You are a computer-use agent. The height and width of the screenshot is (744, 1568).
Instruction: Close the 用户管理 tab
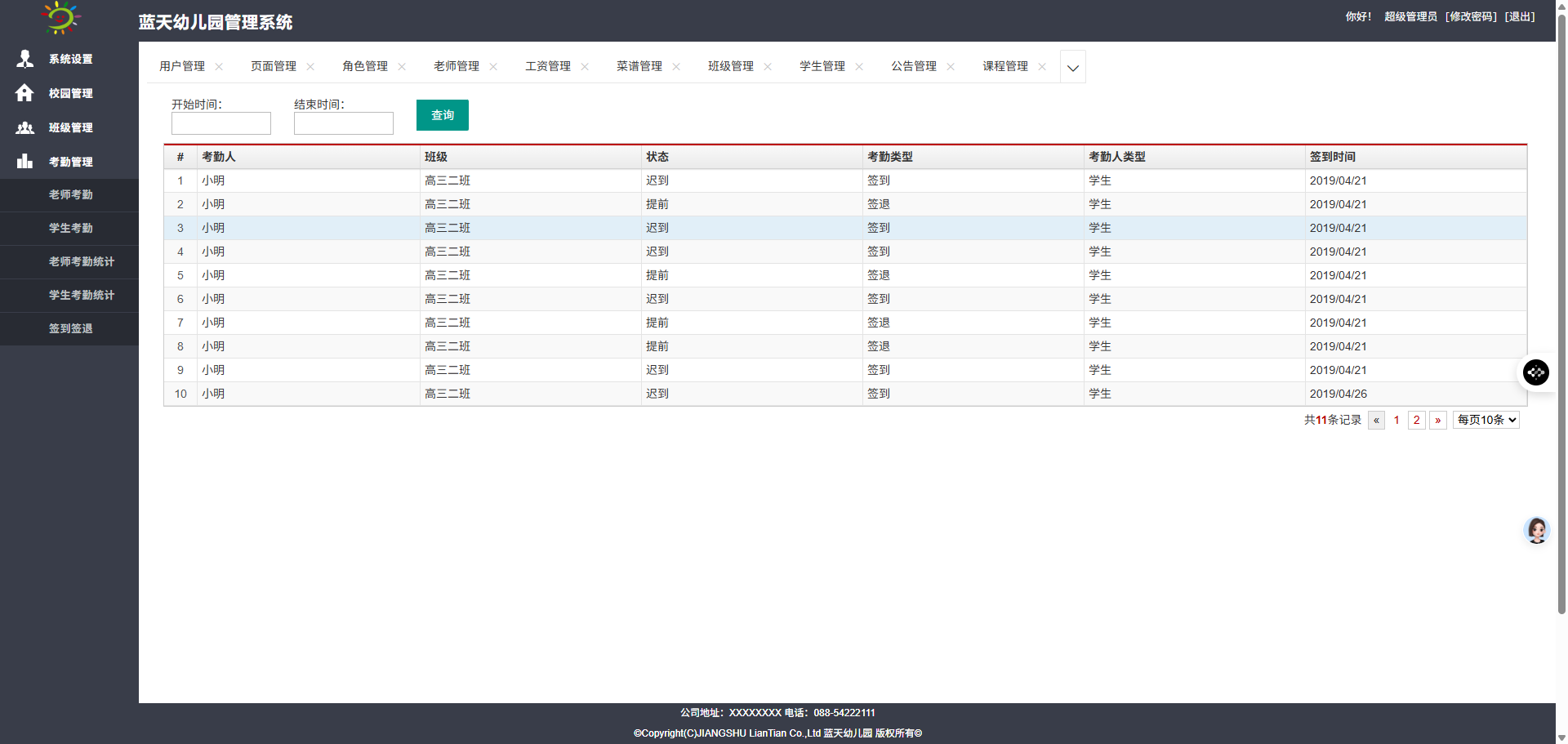pyautogui.click(x=219, y=67)
